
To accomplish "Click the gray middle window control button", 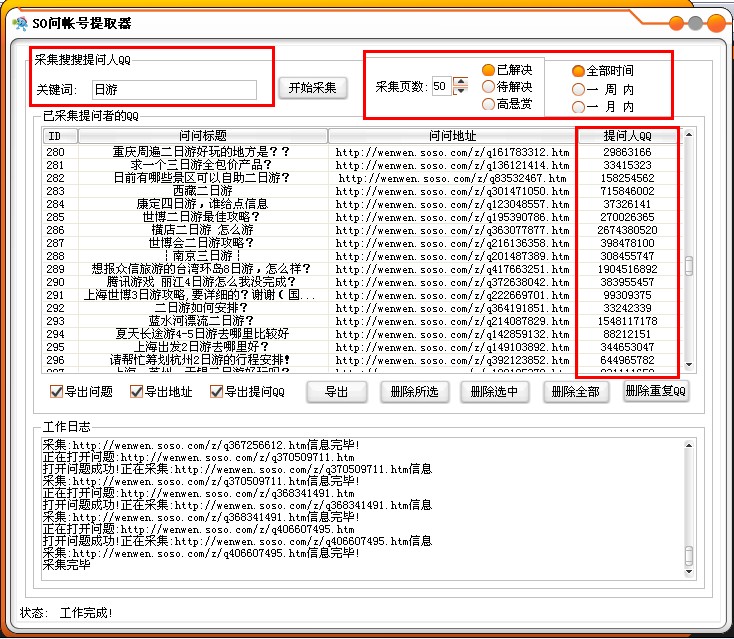I will tap(696, 23).
